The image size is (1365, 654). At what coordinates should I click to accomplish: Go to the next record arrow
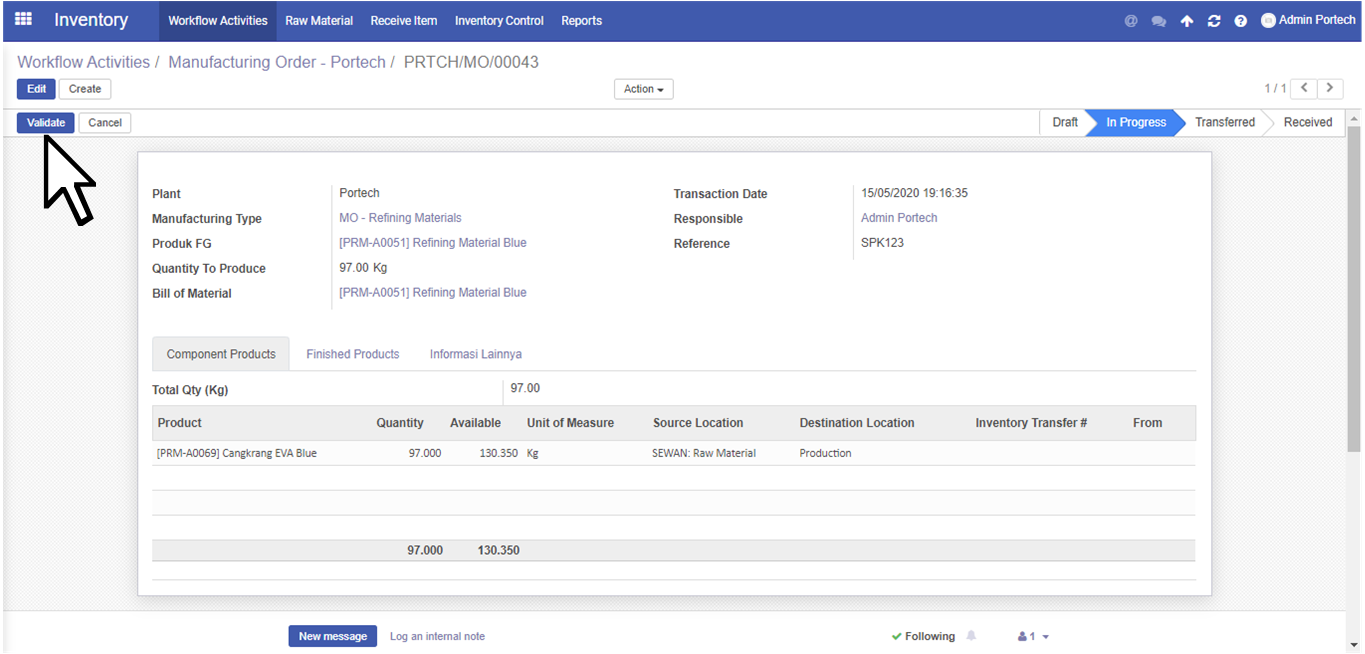pos(1330,88)
